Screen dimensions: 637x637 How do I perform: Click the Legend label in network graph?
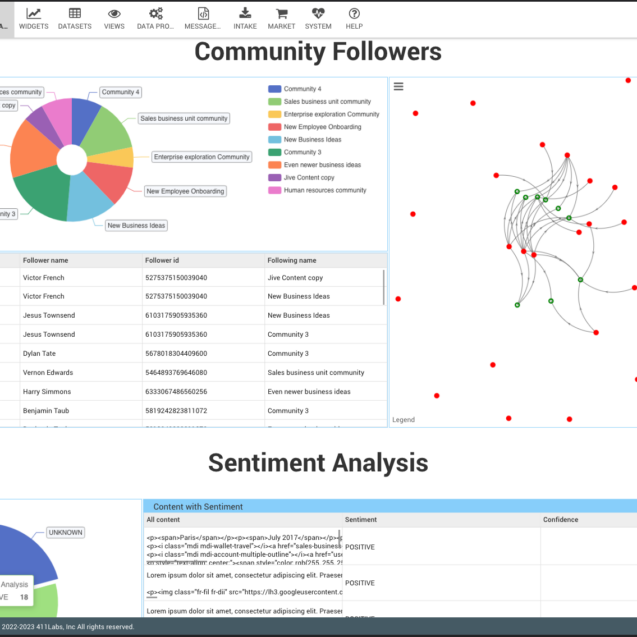[403, 420]
